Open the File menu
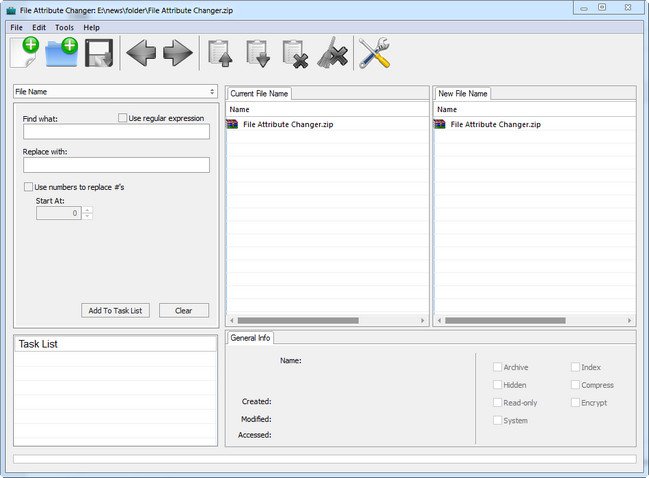The image size is (649, 478). pos(17,28)
